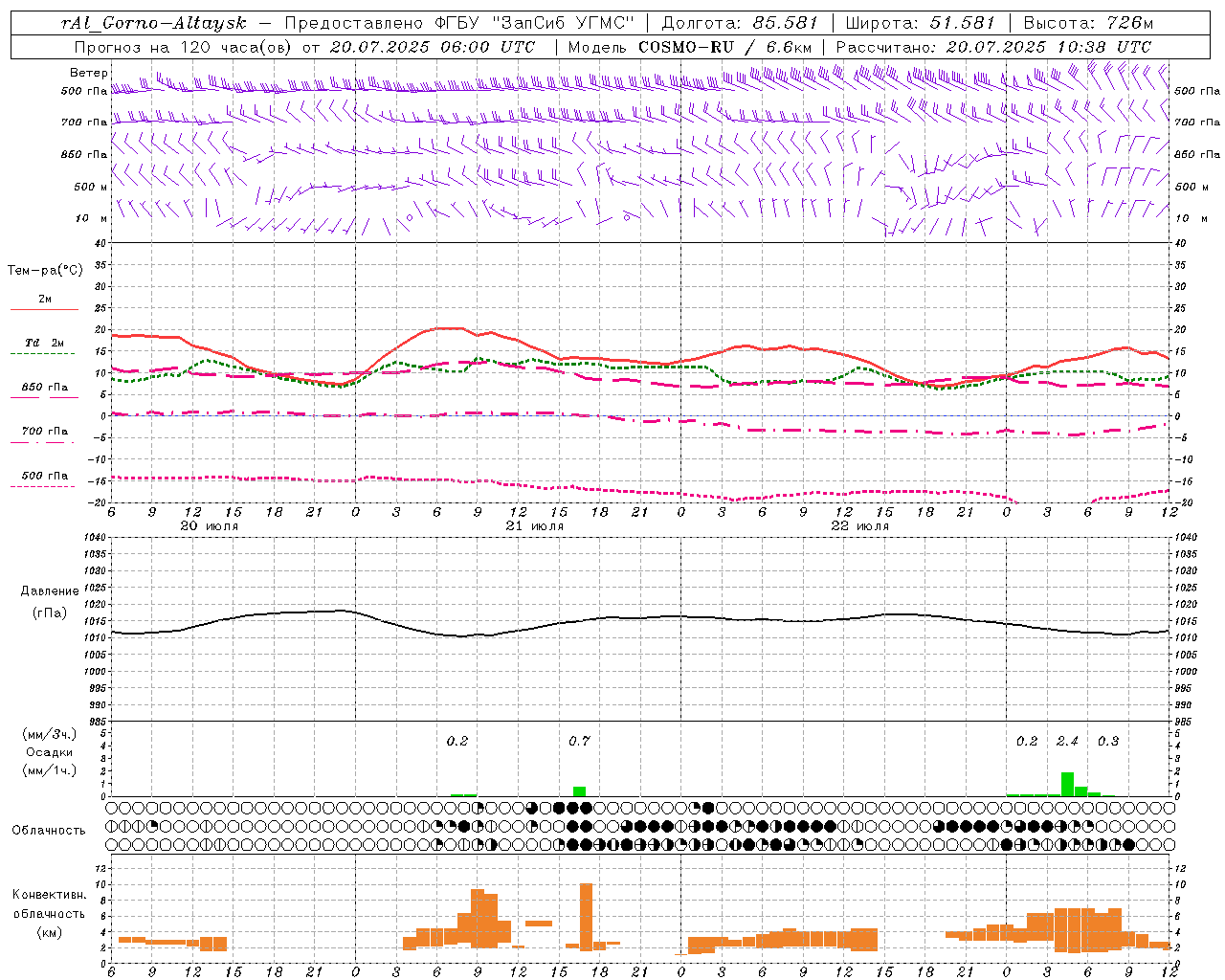Click the tallest orange convective cloud bar
This screenshot has height=980, width=1225.
tap(586, 916)
